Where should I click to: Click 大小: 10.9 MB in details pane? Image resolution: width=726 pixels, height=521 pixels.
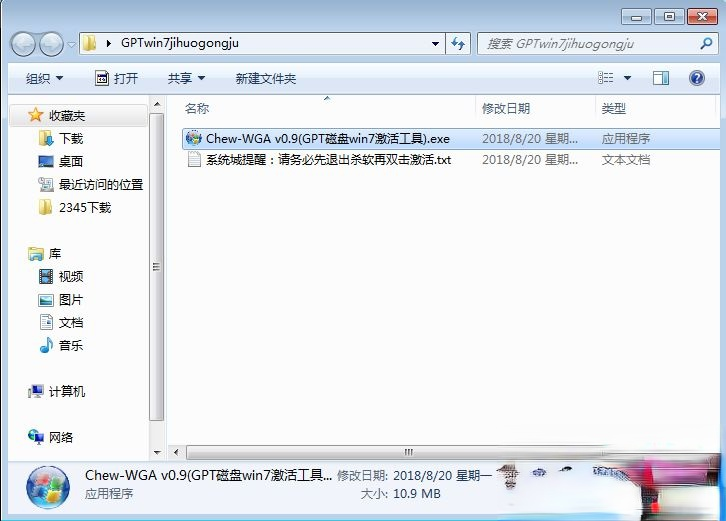tap(401, 494)
